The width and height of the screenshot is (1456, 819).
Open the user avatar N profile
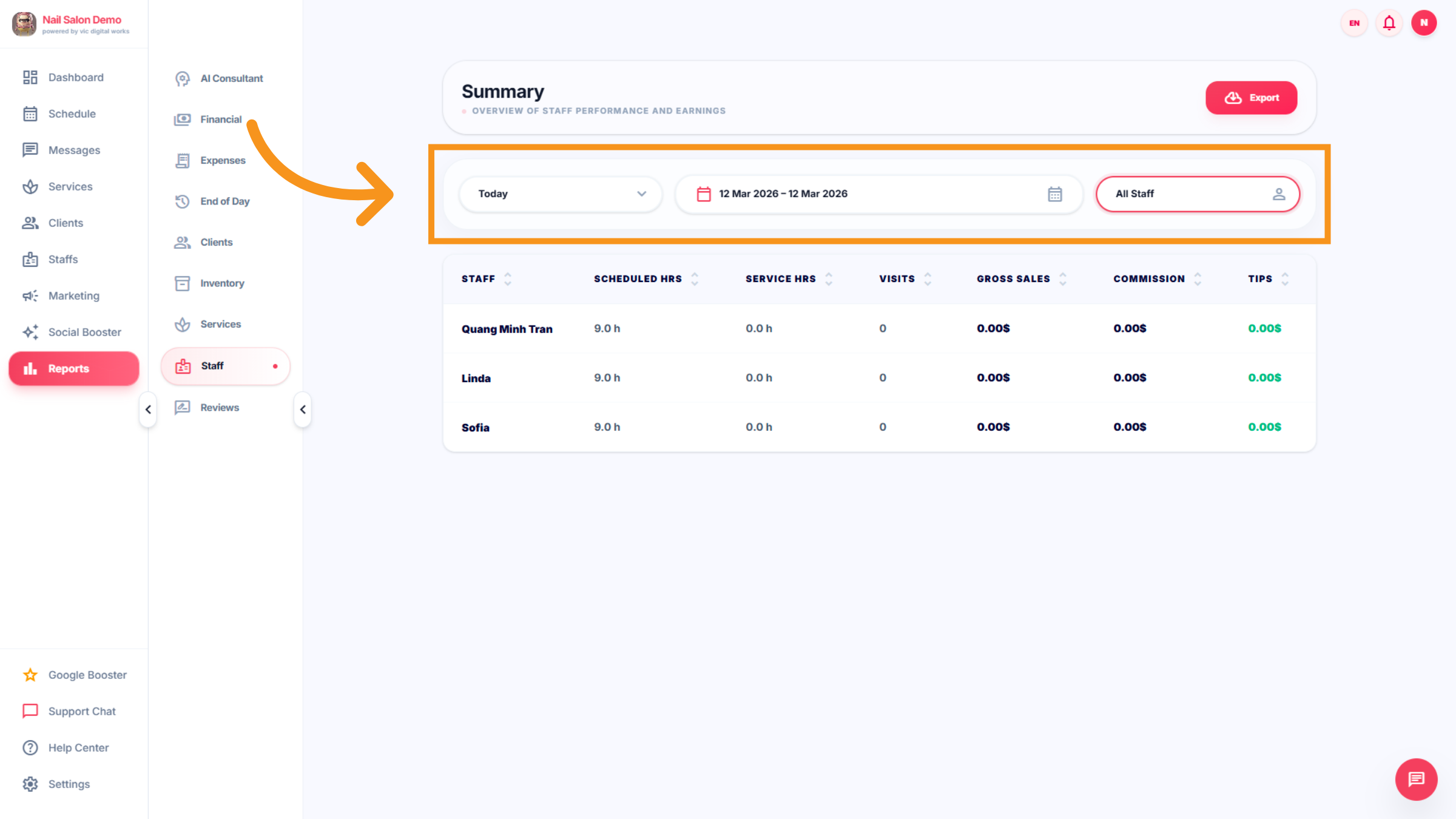point(1423,23)
